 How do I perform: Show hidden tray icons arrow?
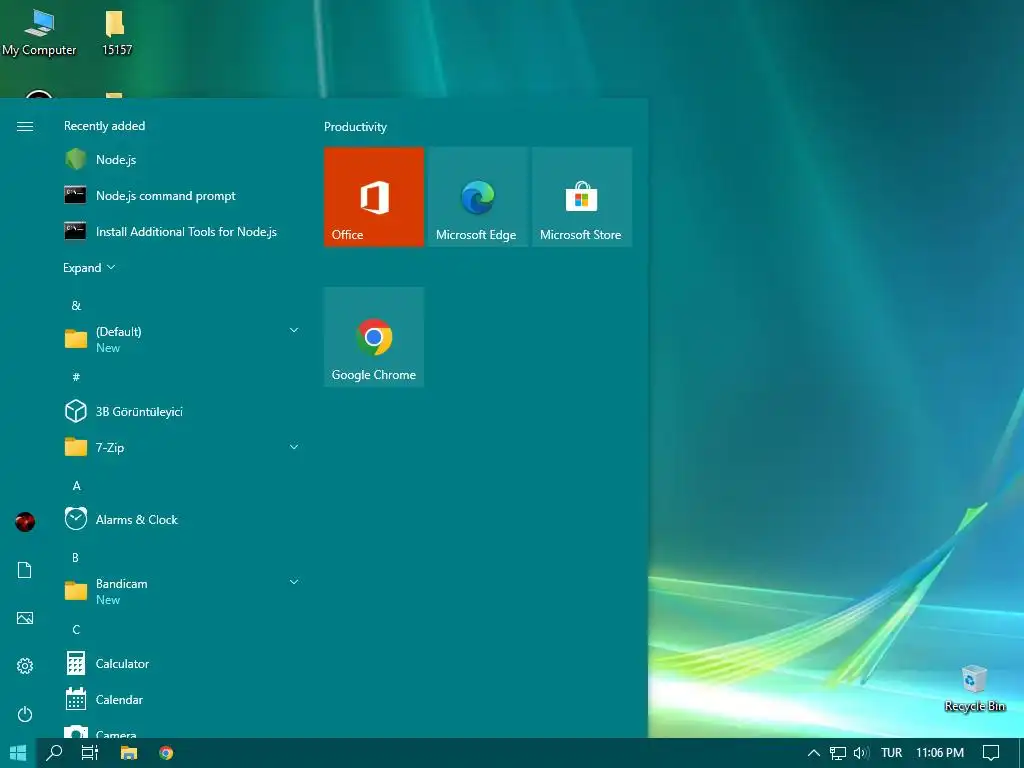pyautogui.click(x=814, y=753)
